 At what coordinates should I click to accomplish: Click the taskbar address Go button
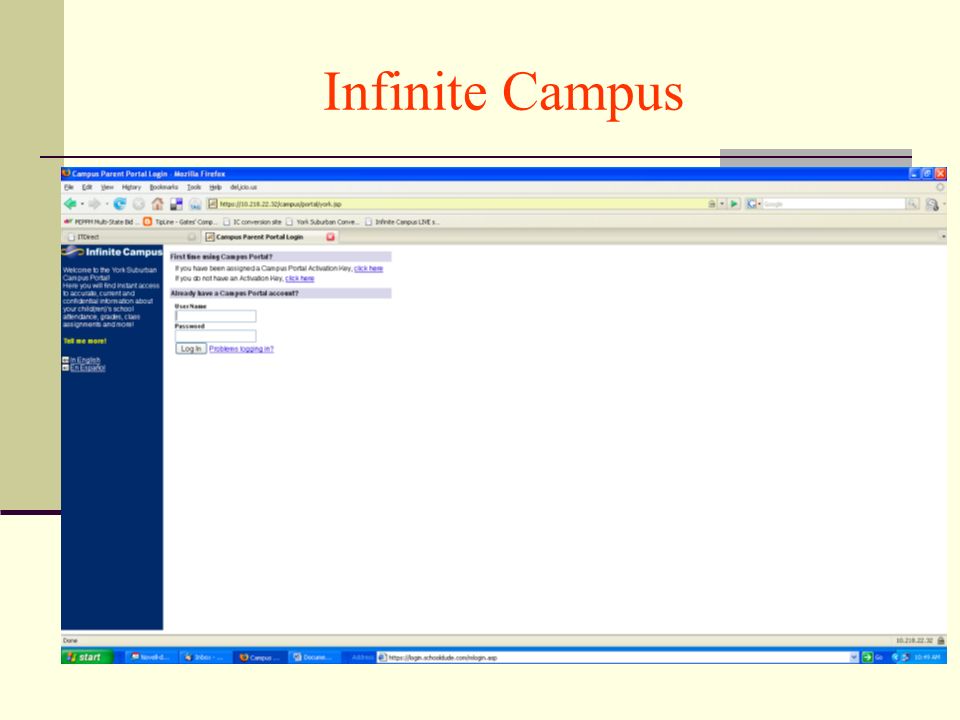[872, 658]
